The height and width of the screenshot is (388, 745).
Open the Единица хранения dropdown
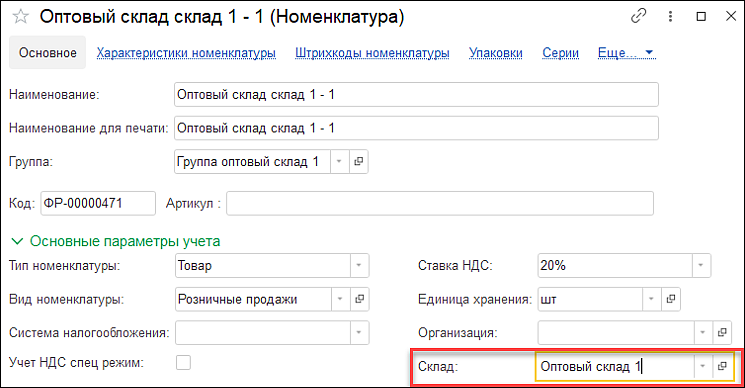point(651,299)
